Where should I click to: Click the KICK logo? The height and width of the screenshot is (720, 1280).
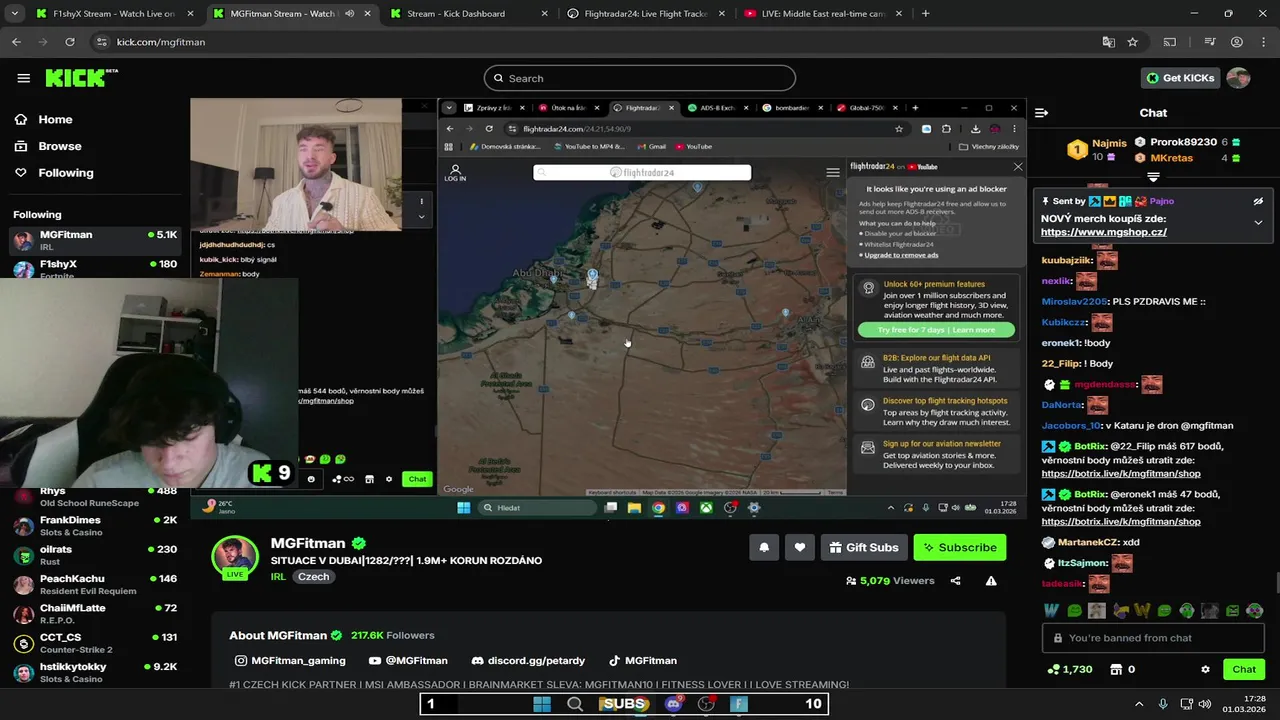tap(81, 78)
